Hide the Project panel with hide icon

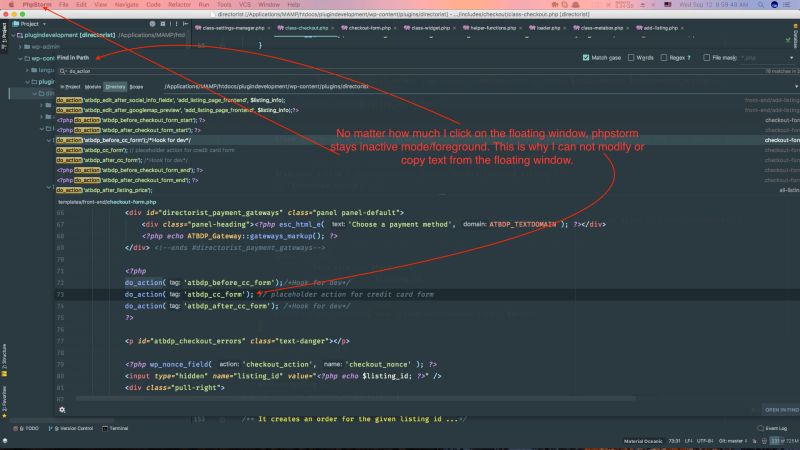click(x=185, y=24)
